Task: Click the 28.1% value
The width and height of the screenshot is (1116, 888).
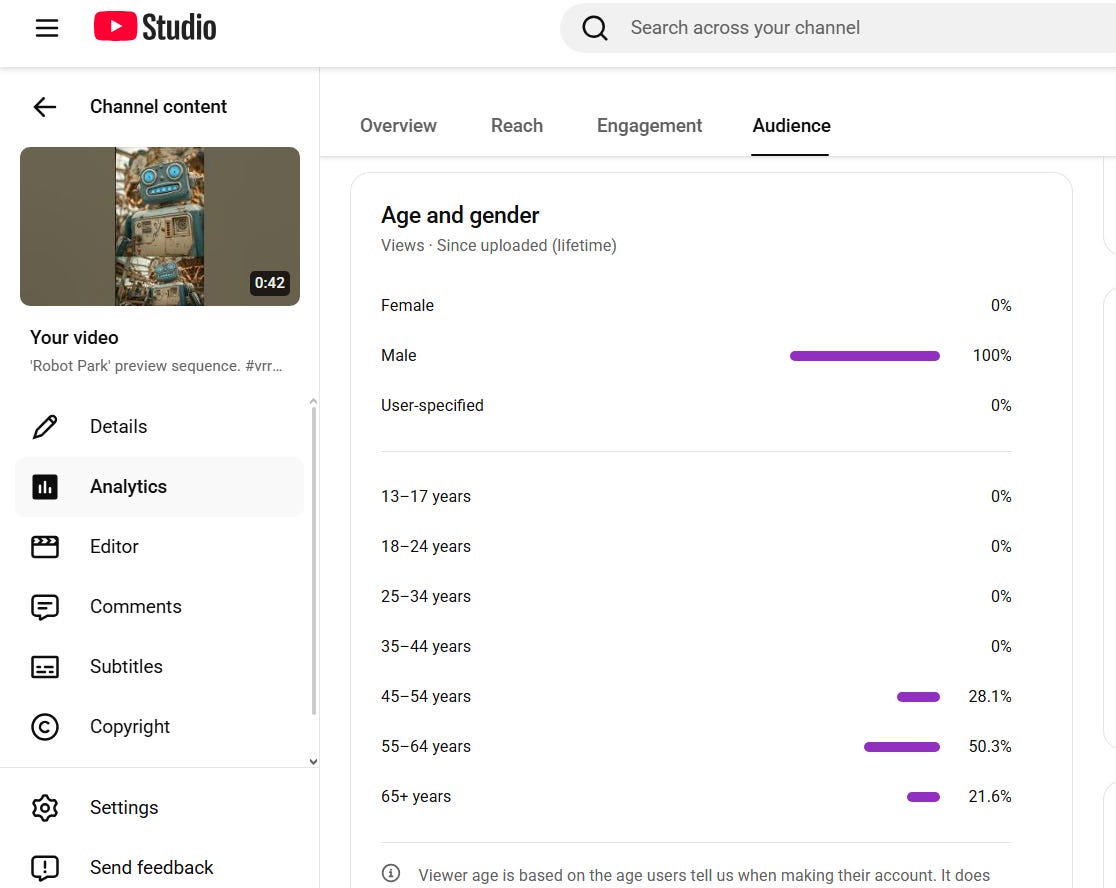Action: [x=989, y=697]
